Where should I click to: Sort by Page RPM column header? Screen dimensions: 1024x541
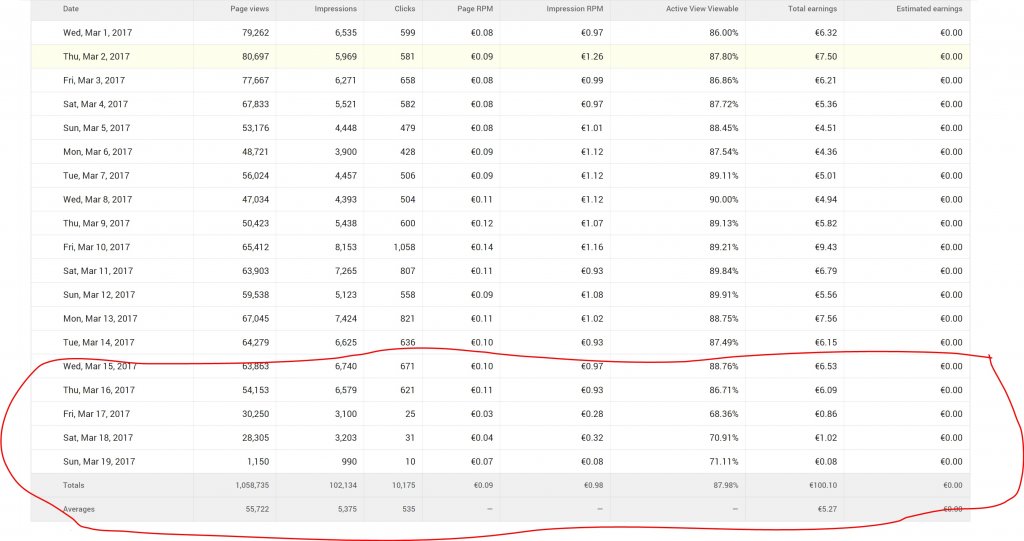pos(476,8)
